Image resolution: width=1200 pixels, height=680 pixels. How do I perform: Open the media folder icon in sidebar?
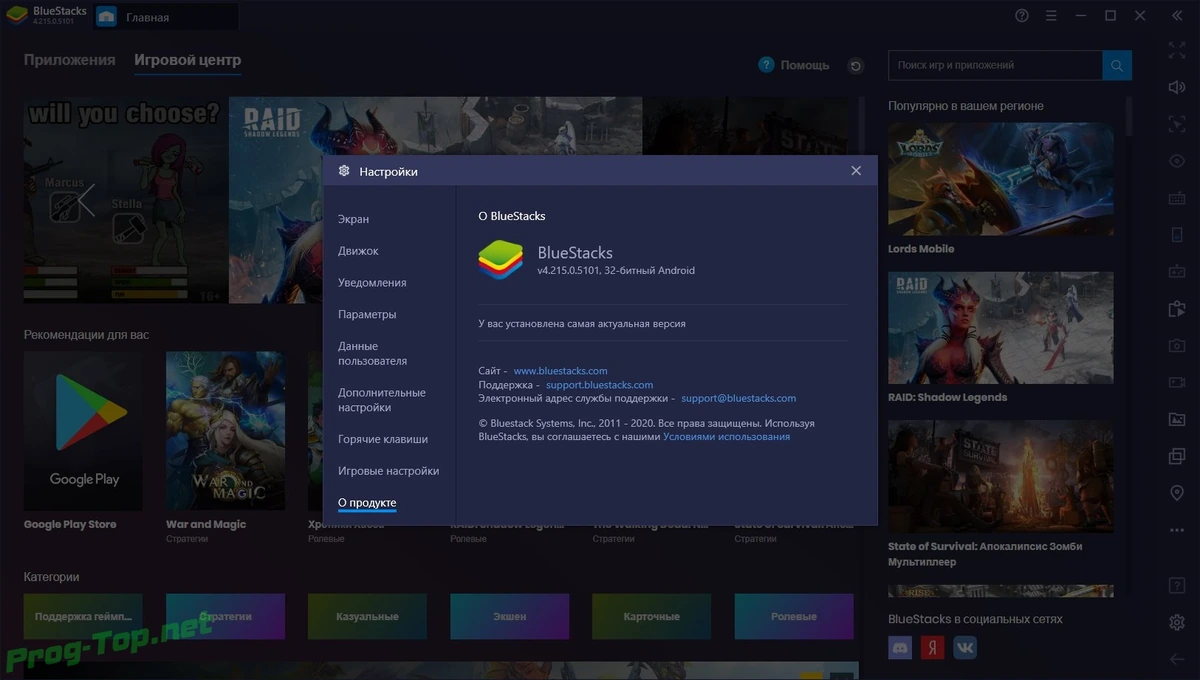pos(1177,420)
